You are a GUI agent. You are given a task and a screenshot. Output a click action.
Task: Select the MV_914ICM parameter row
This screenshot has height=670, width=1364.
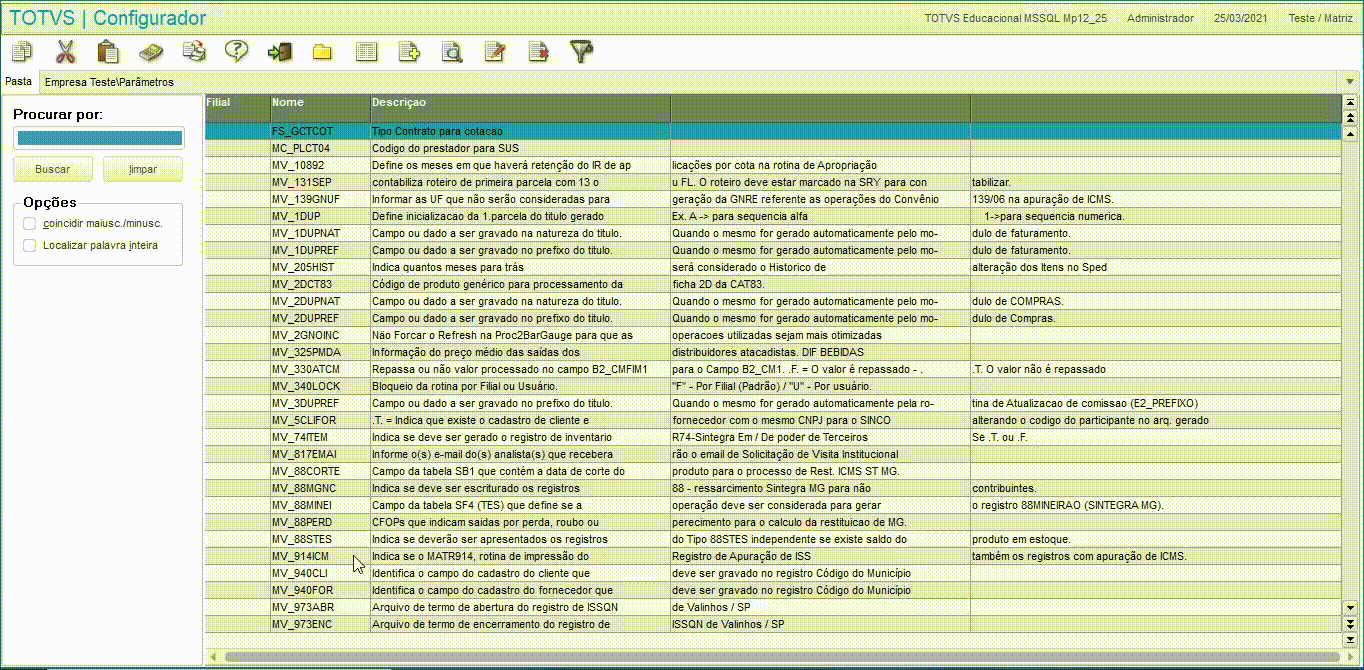[x=772, y=556]
